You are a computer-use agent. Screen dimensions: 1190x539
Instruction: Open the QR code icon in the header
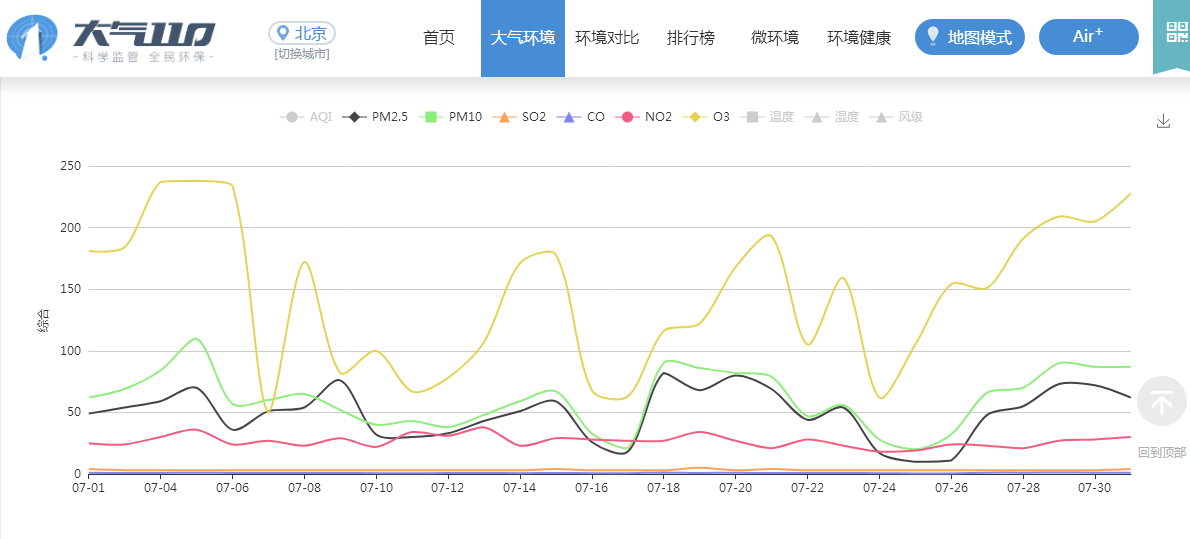pos(1177,32)
